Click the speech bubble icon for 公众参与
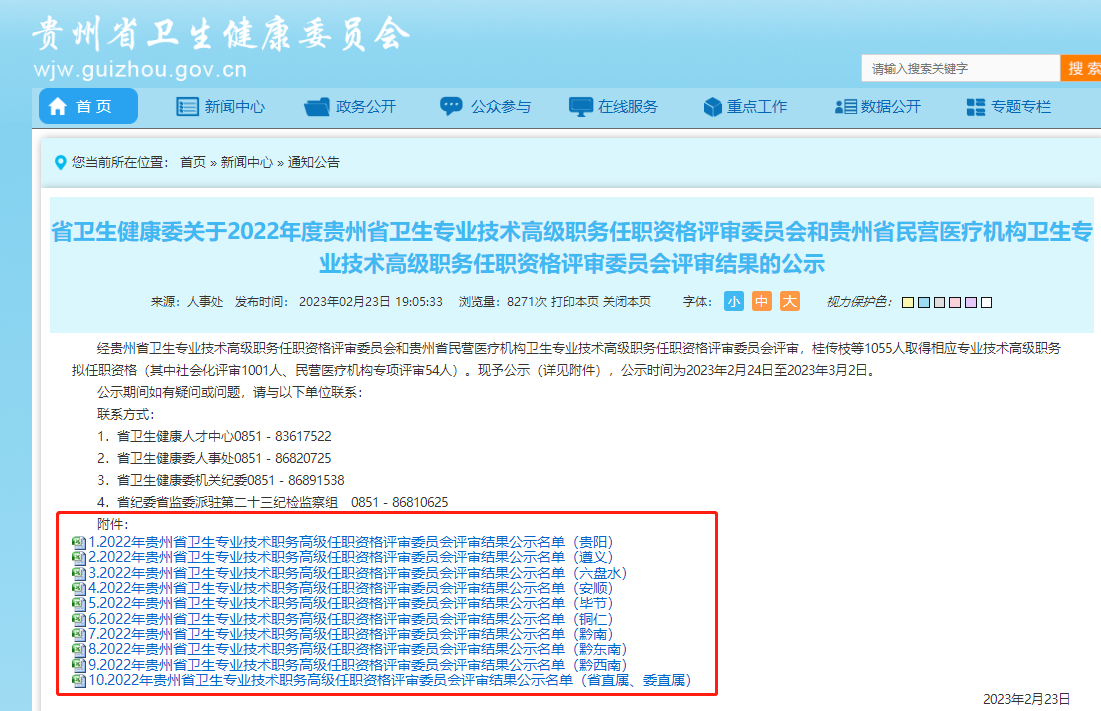This screenshot has width=1101, height=711. tap(451, 106)
